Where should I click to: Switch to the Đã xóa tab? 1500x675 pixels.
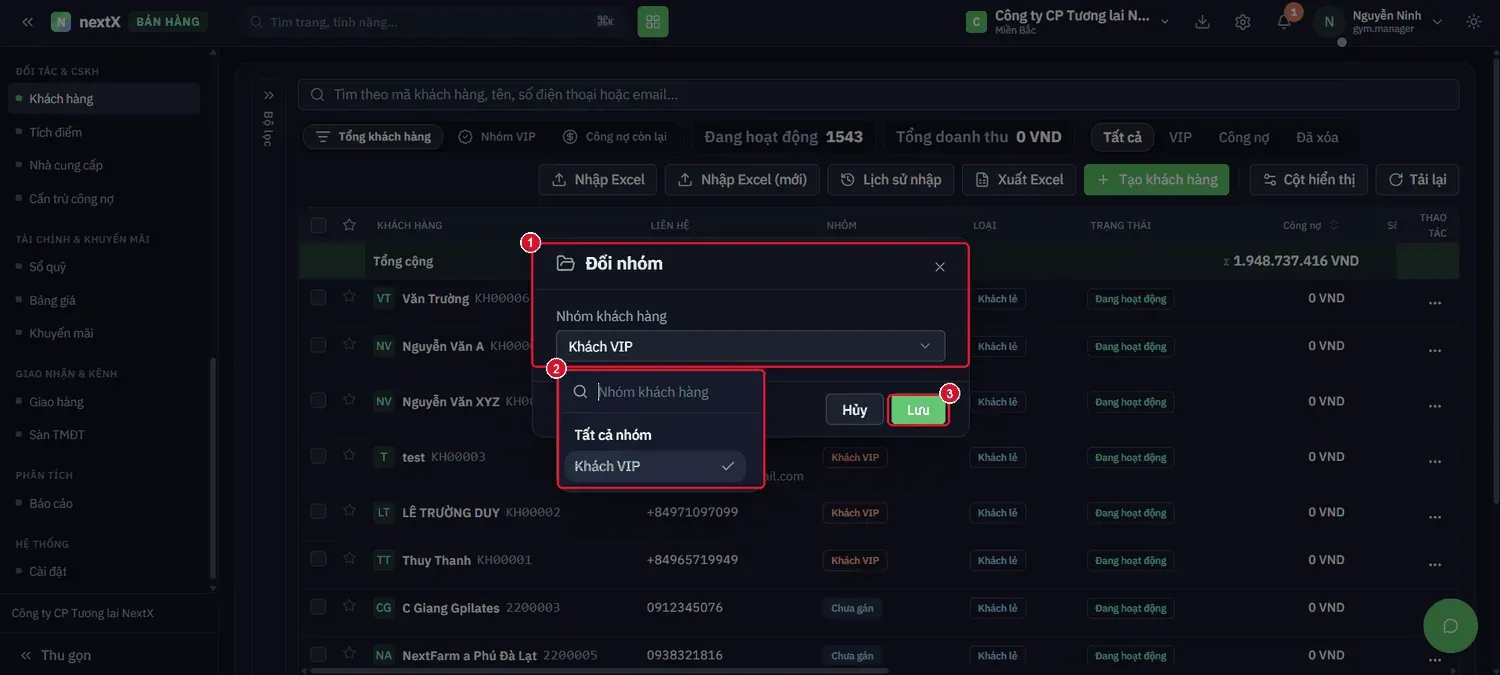pyautogui.click(x=1317, y=137)
